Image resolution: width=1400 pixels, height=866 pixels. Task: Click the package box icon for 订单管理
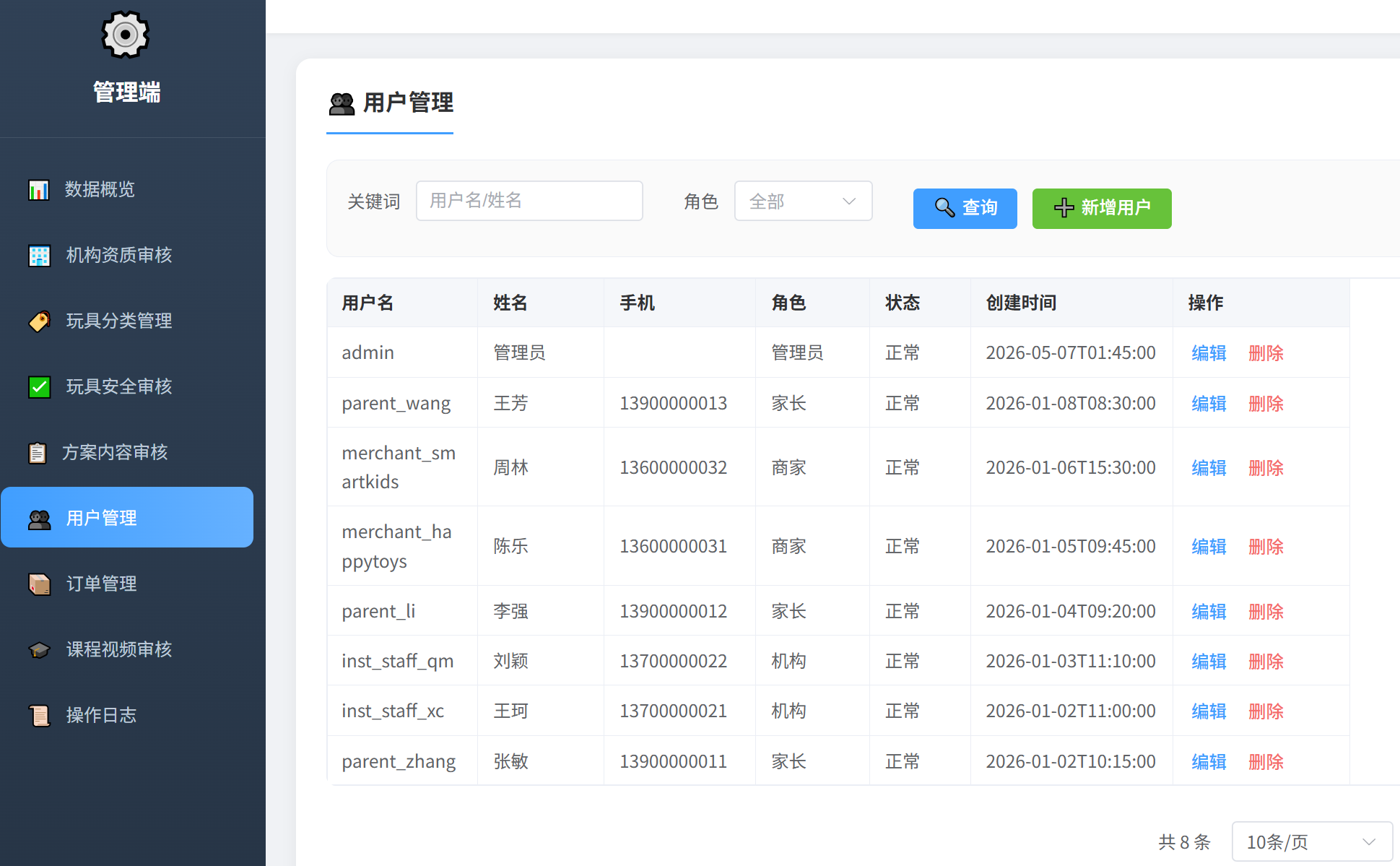(x=39, y=584)
